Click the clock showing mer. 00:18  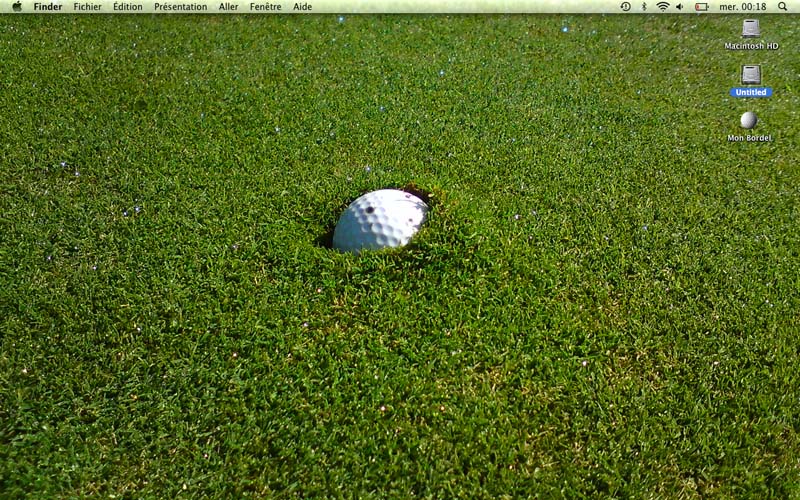point(742,7)
